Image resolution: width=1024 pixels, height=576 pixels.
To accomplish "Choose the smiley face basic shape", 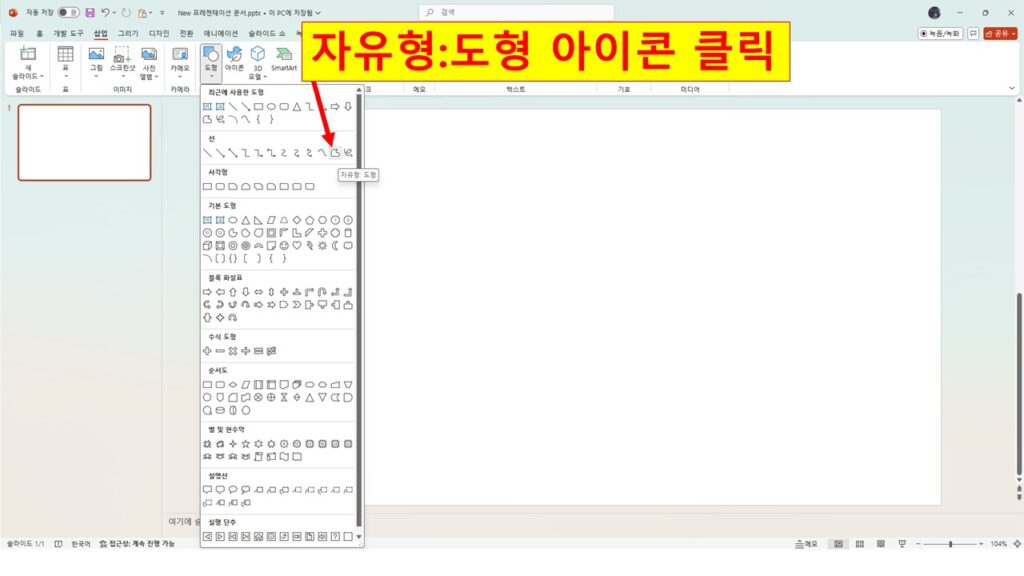I will (284, 246).
